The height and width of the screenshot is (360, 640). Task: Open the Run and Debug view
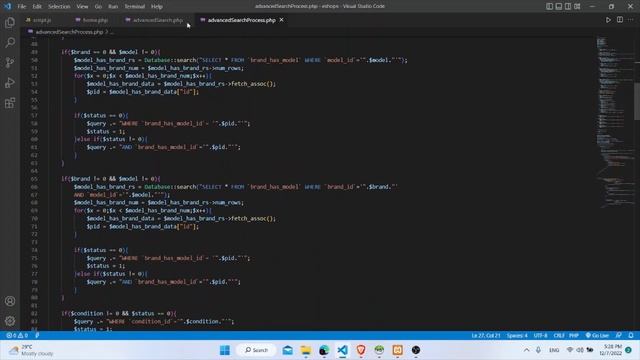(x=10, y=82)
